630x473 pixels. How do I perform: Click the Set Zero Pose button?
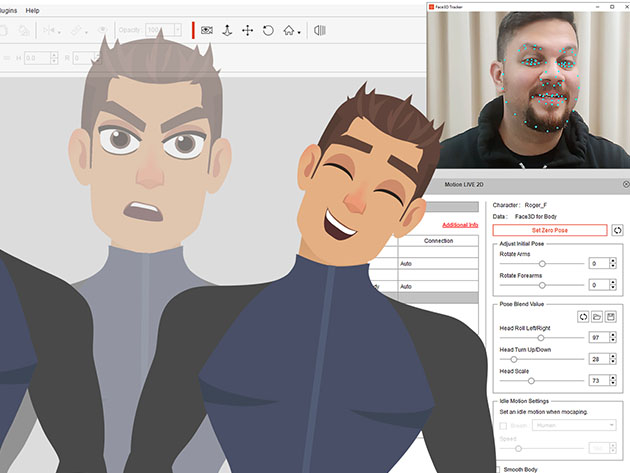click(x=550, y=230)
